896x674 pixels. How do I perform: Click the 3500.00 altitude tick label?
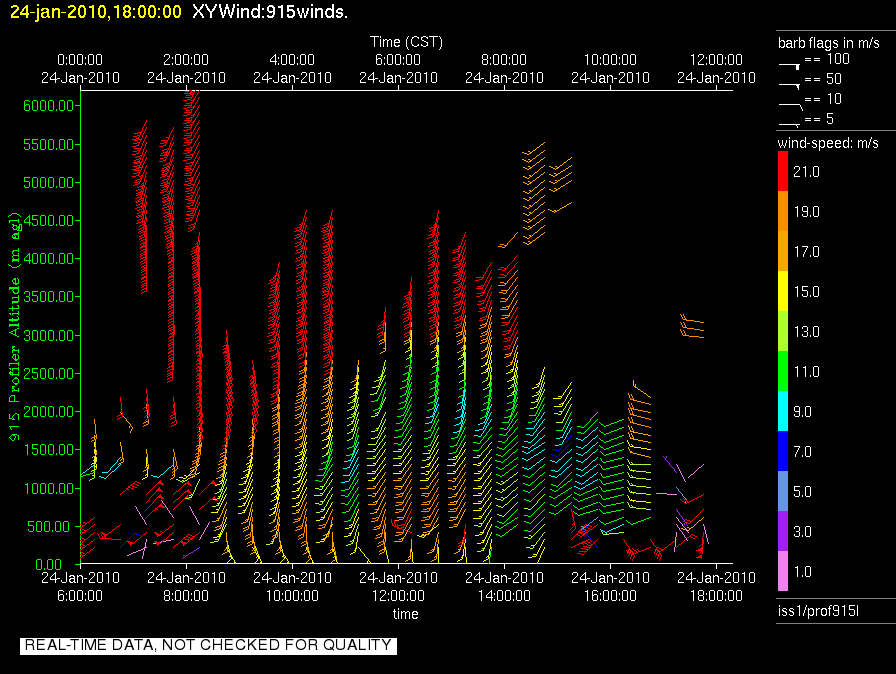49,296
